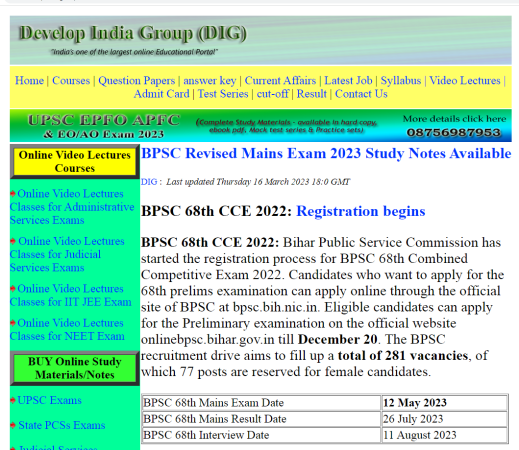Select 'BPSC 68th Mains Exam Date' cell
The height and width of the screenshot is (450, 519).
point(261,403)
